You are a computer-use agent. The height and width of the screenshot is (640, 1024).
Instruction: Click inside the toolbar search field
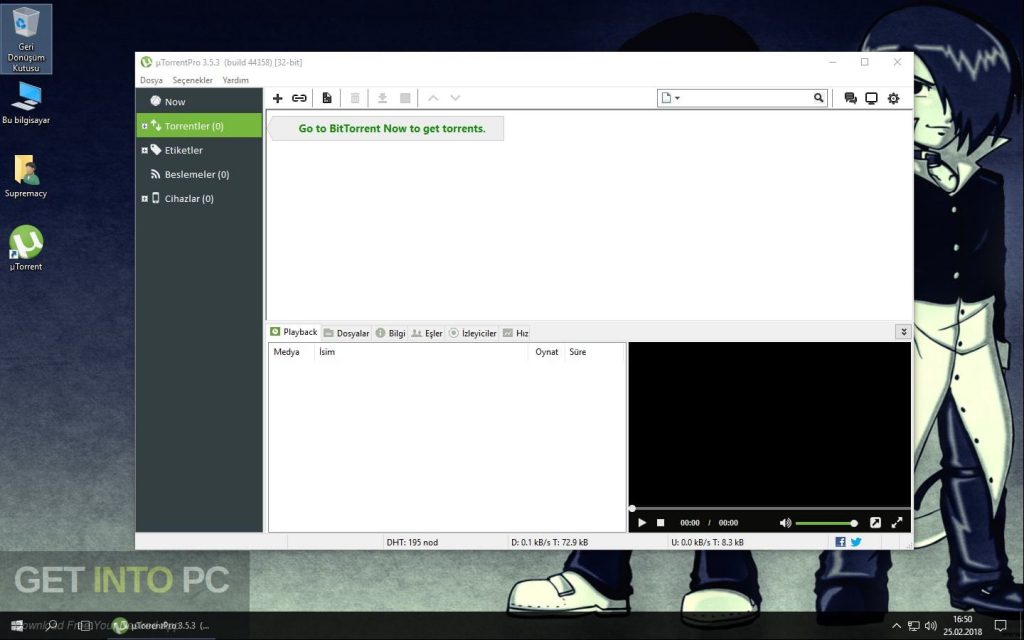(746, 98)
